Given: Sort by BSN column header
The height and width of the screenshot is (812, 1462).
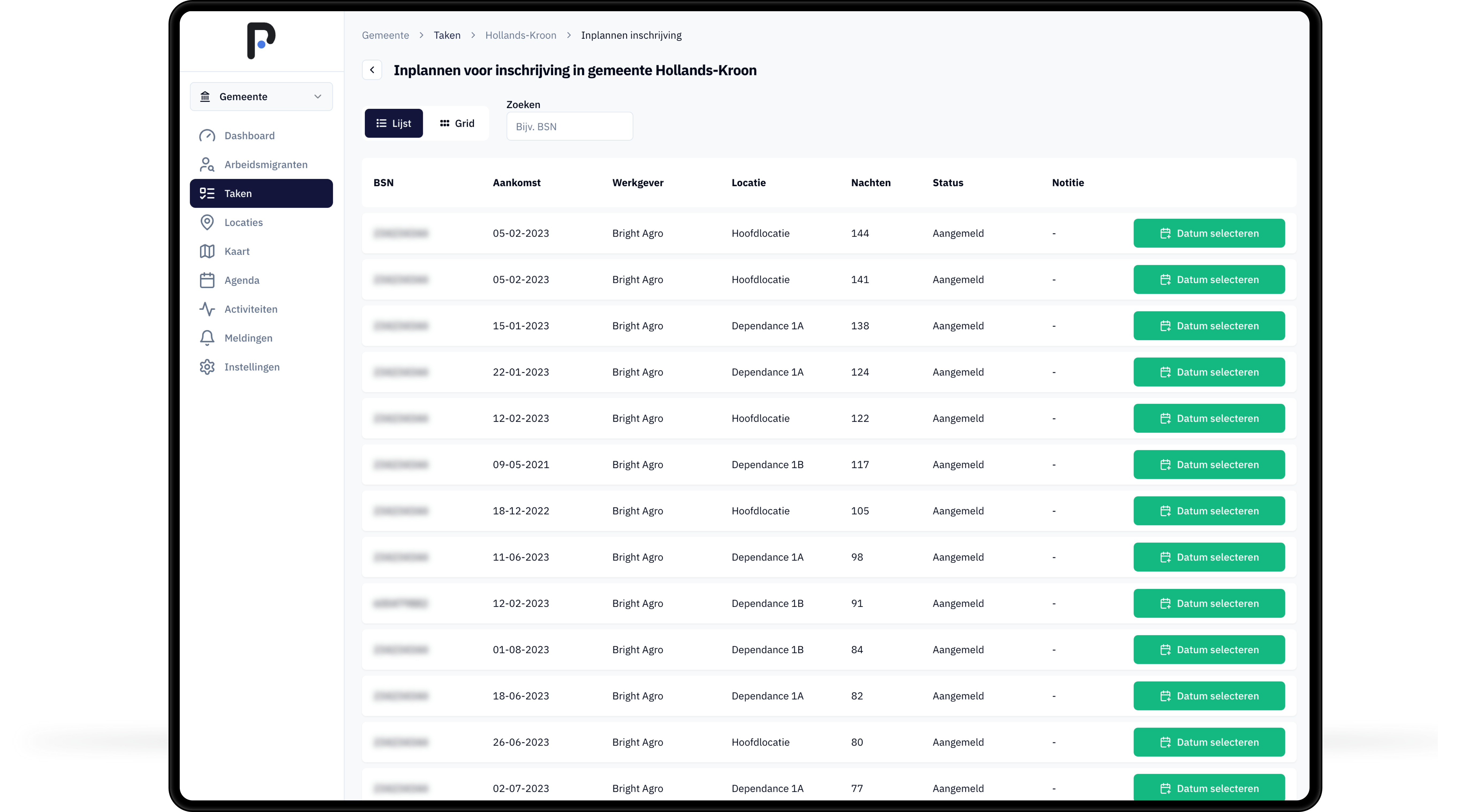Looking at the screenshot, I should point(384,183).
